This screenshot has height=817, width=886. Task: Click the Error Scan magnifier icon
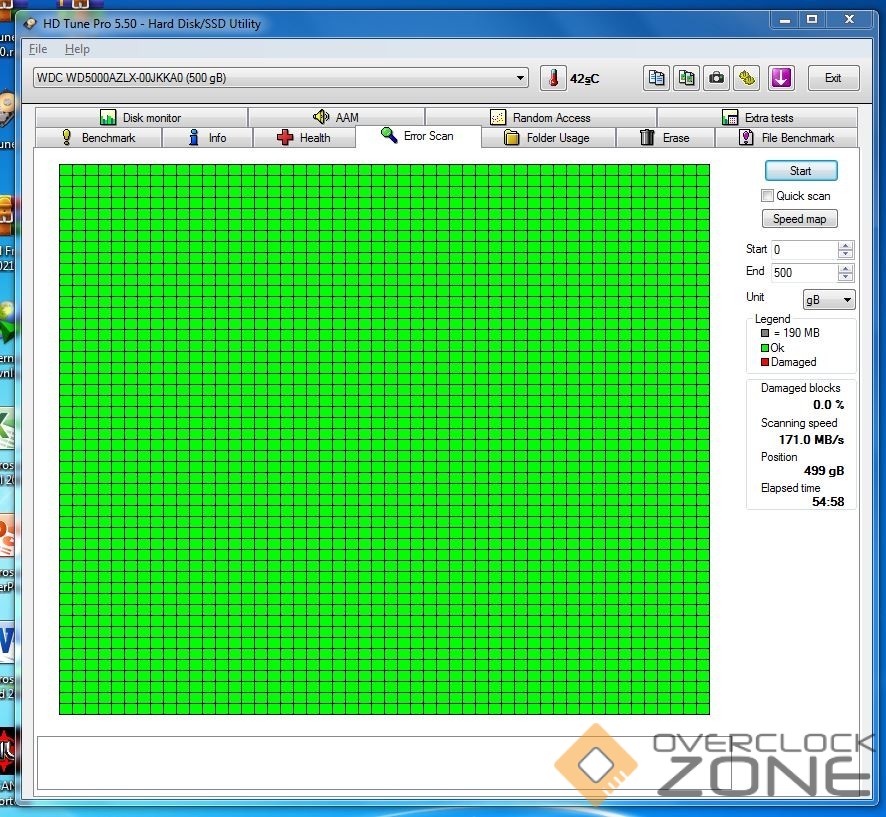389,135
